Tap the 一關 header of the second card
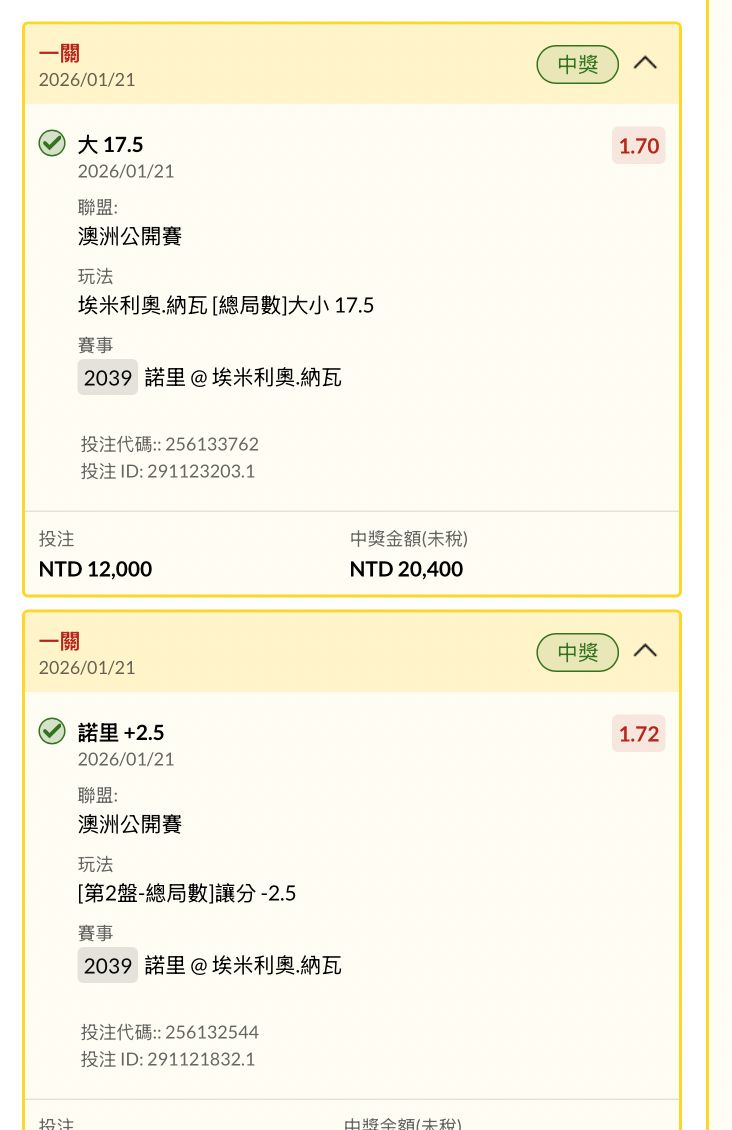The width and height of the screenshot is (732, 1130). (x=59, y=642)
